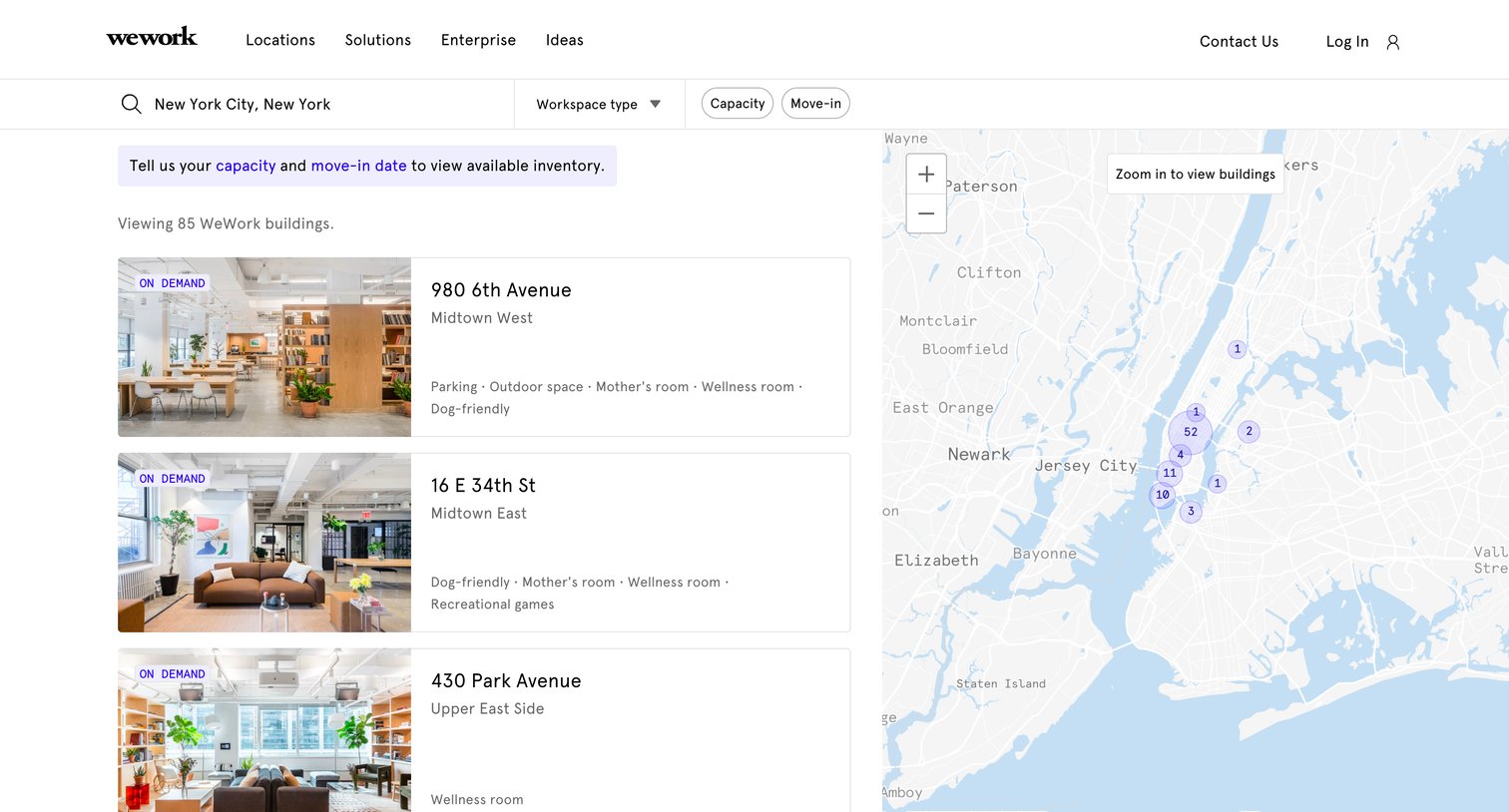
Task: Open the Enterprise menu
Action: (478, 40)
